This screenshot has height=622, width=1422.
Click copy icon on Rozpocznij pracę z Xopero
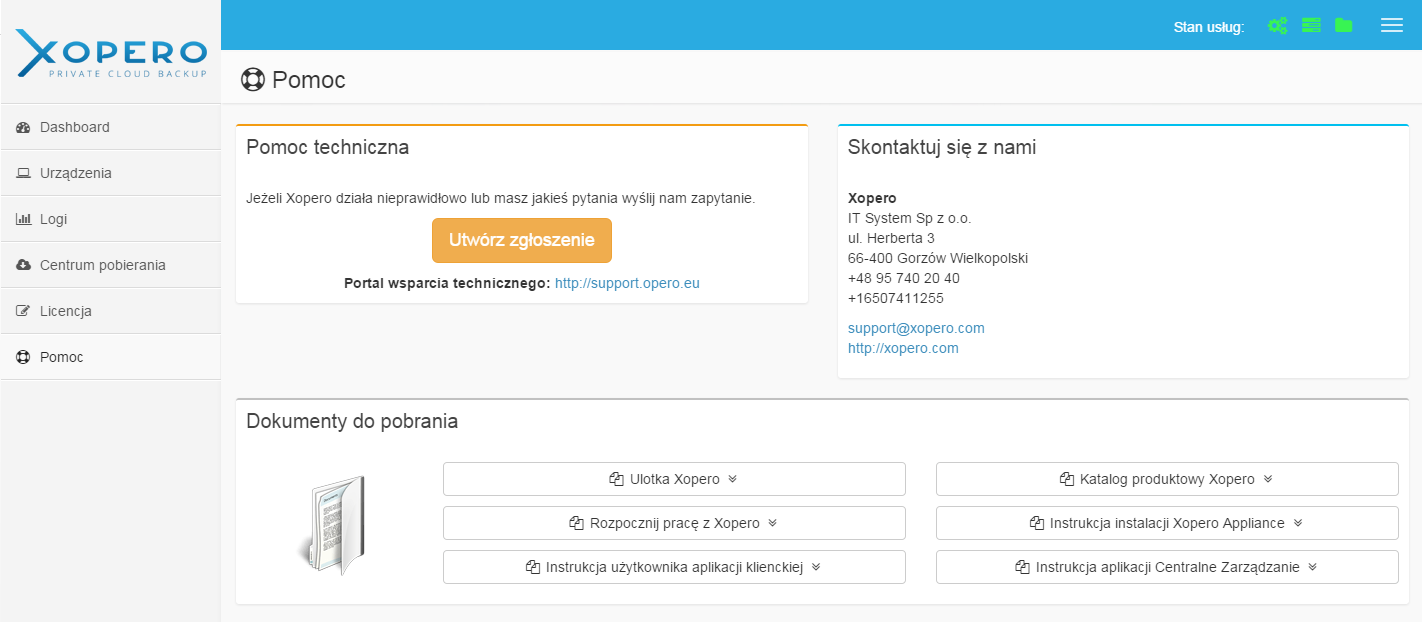(x=576, y=523)
